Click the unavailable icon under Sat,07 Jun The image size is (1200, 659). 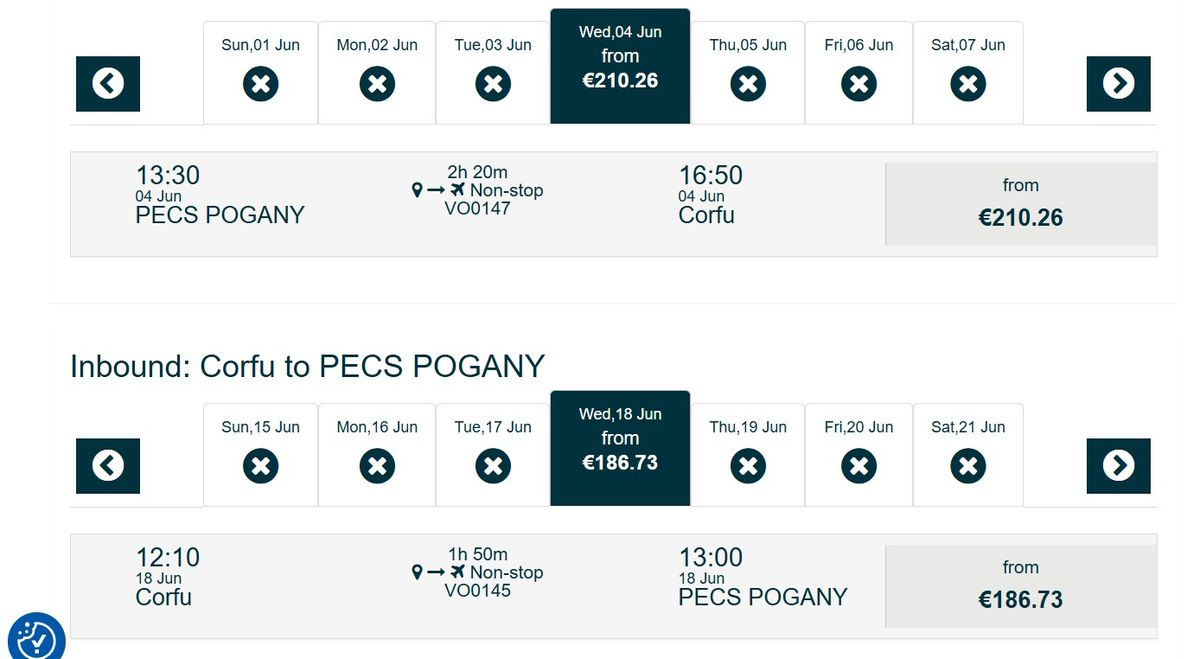pyautogui.click(x=967, y=84)
